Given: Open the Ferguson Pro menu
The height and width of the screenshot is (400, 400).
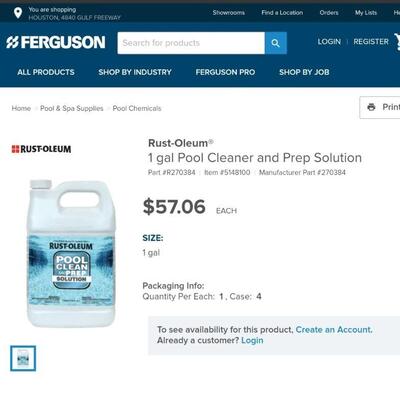Looking at the screenshot, I should (x=225, y=72).
